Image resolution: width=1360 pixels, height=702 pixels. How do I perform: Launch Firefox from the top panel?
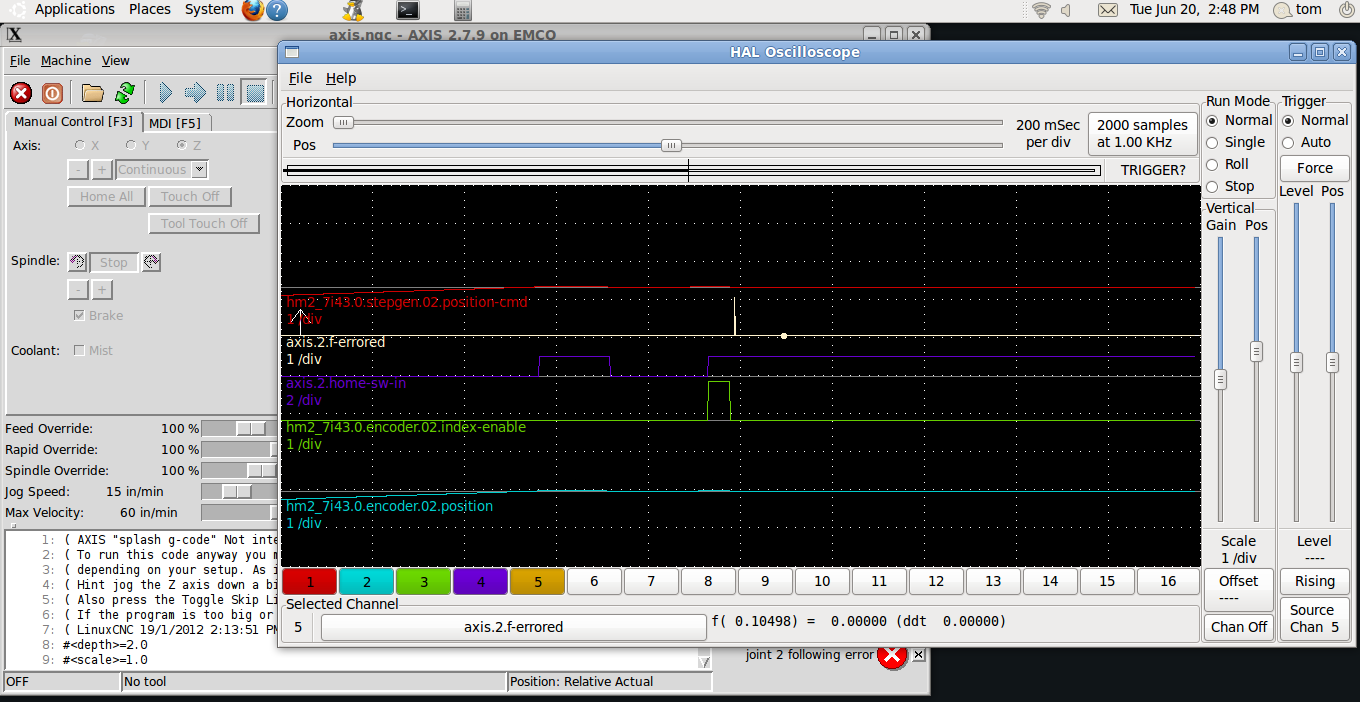point(254,10)
